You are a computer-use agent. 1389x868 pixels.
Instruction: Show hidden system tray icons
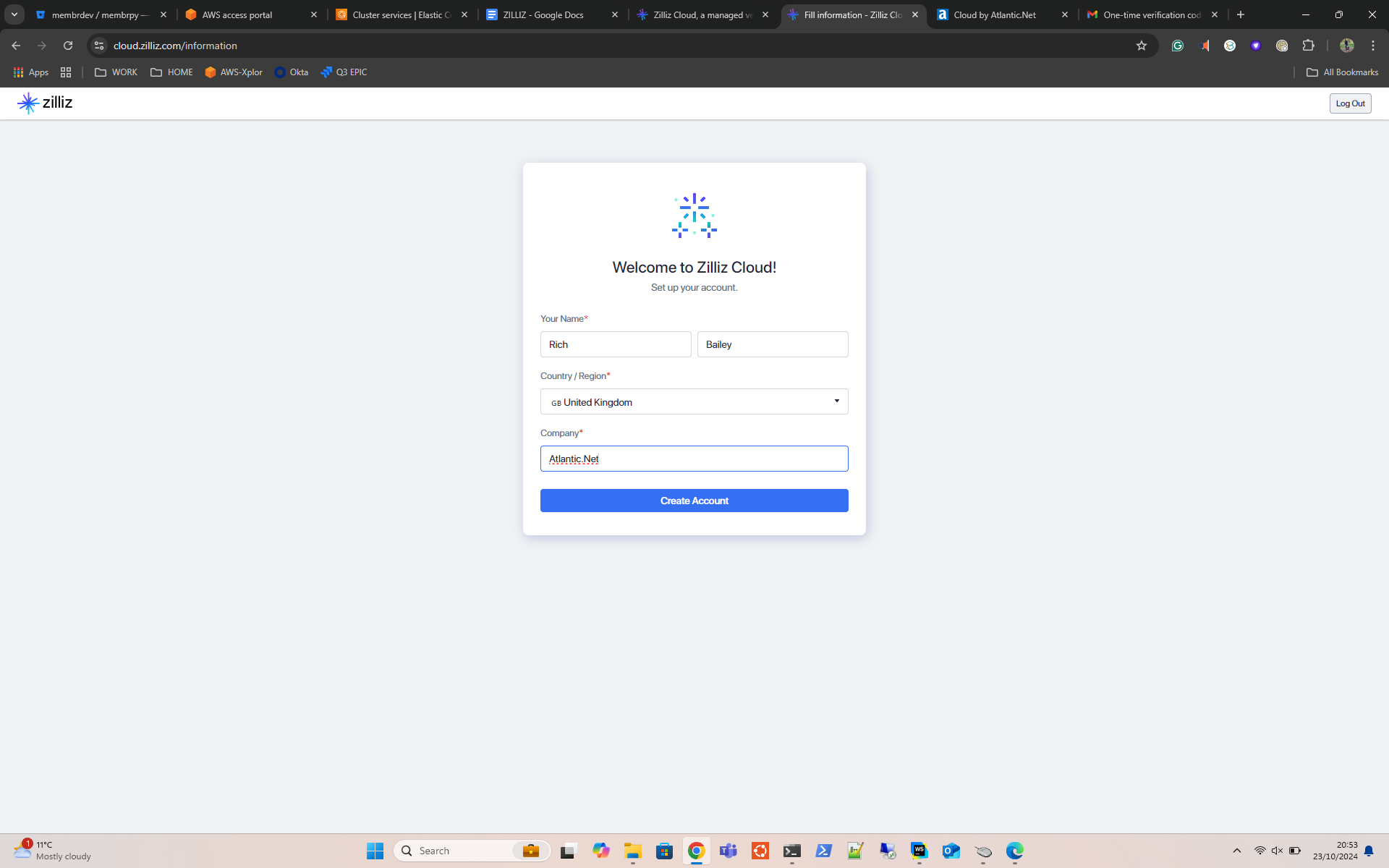click(x=1236, y=851)
